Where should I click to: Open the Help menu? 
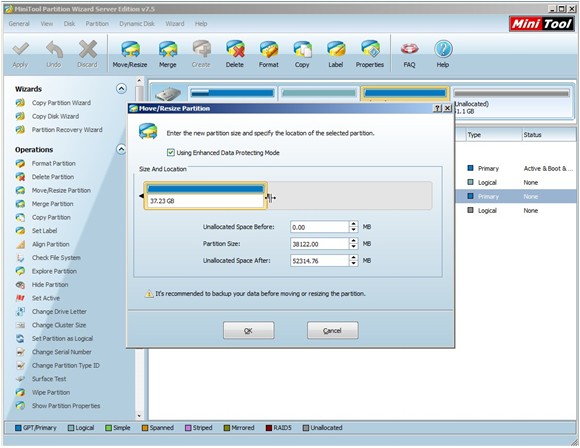point(201,24)
